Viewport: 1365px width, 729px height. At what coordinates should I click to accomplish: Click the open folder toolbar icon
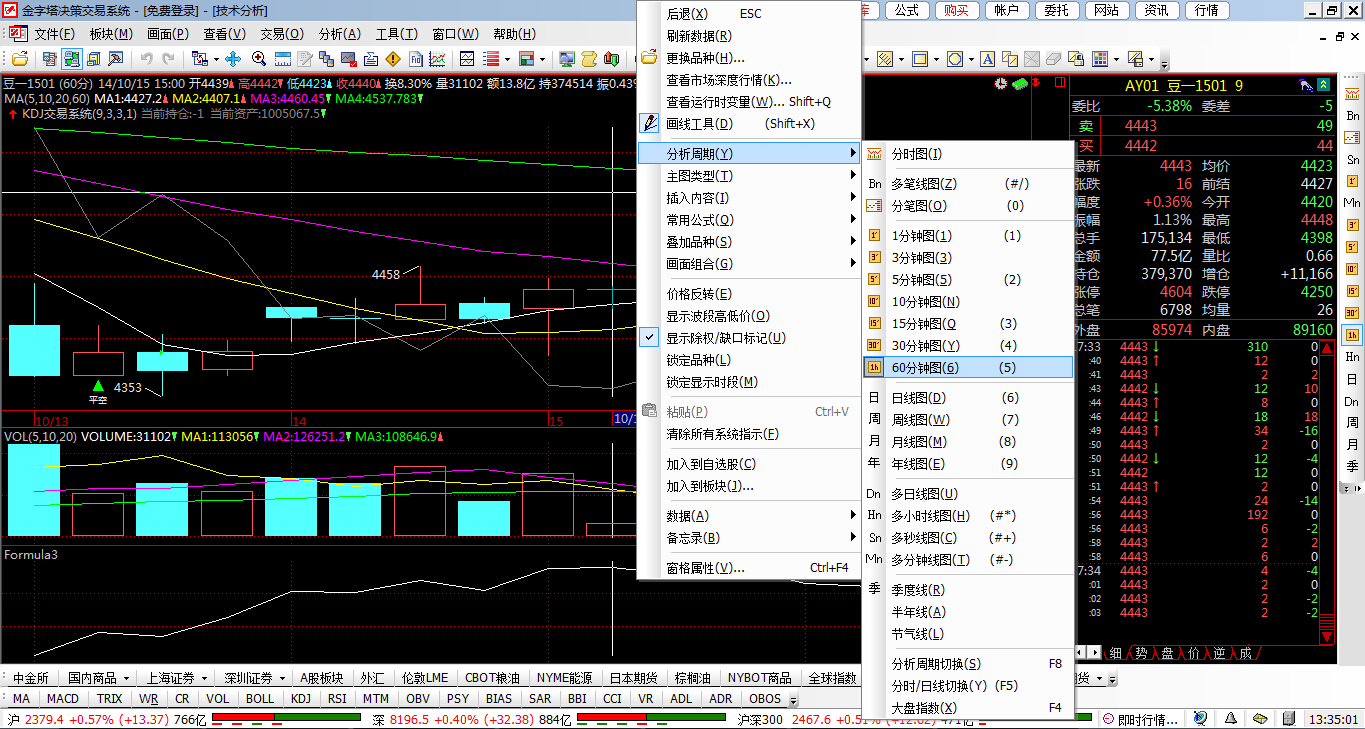point(20,59)
